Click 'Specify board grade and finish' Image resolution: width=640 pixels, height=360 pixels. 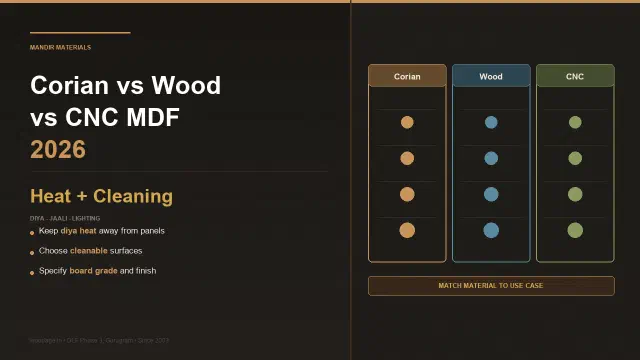(x=98, y=271)
